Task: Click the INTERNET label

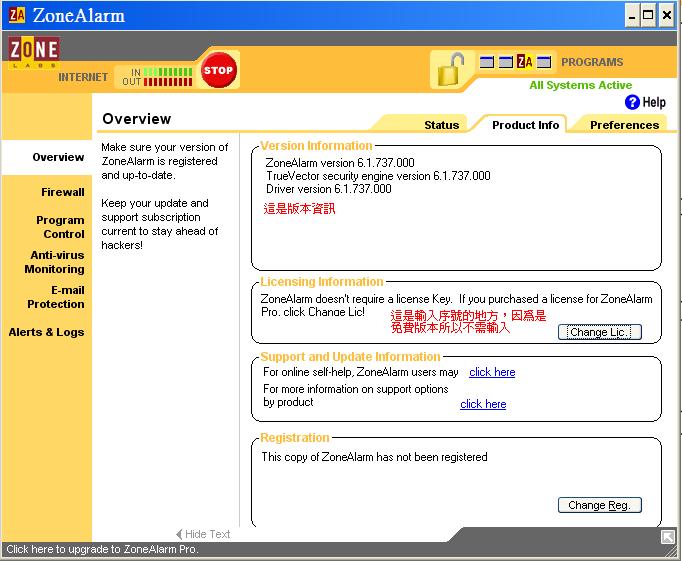Action: (x=83, y=77)
